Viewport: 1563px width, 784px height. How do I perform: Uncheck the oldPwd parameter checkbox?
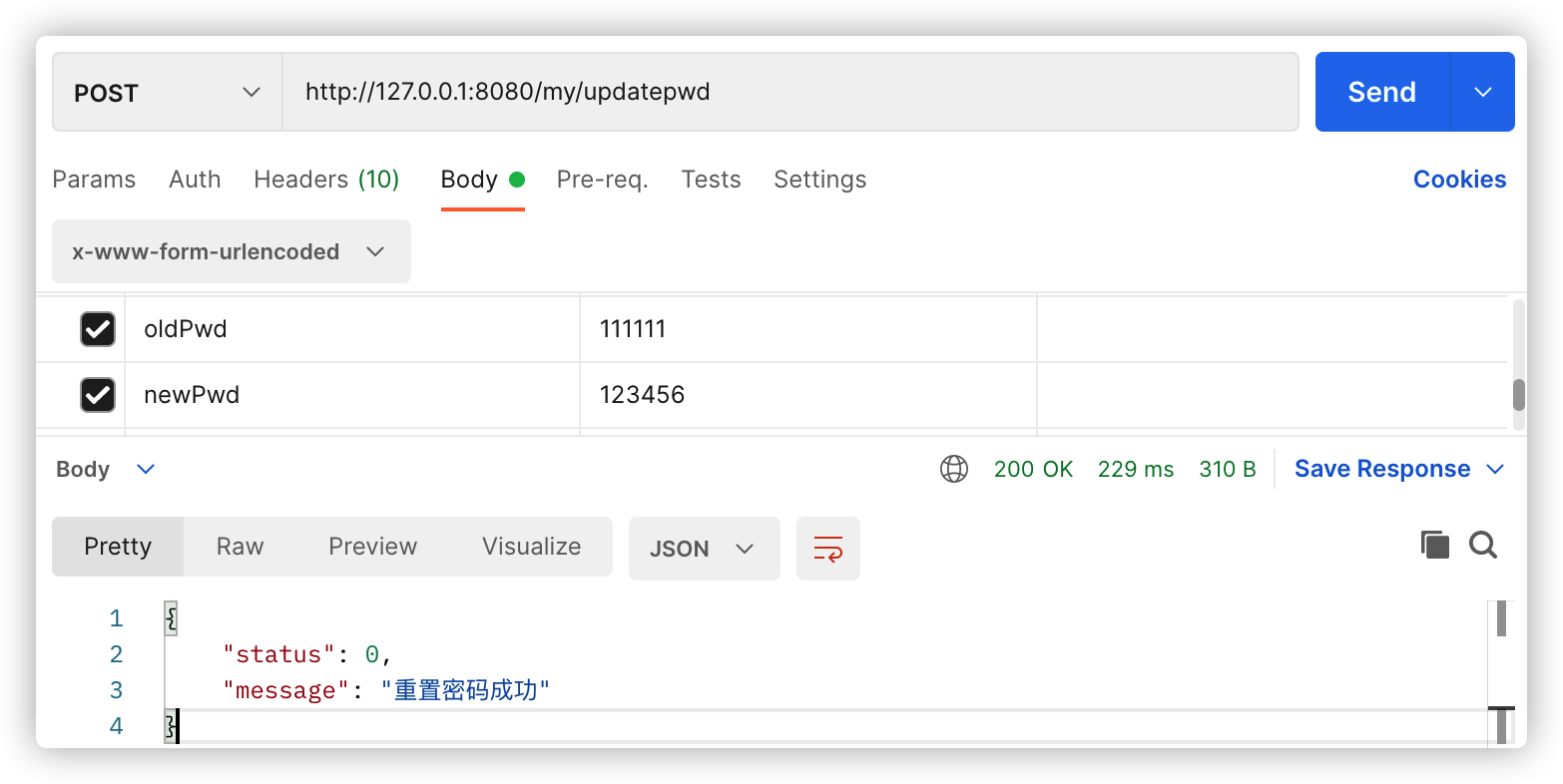[98, 328]
